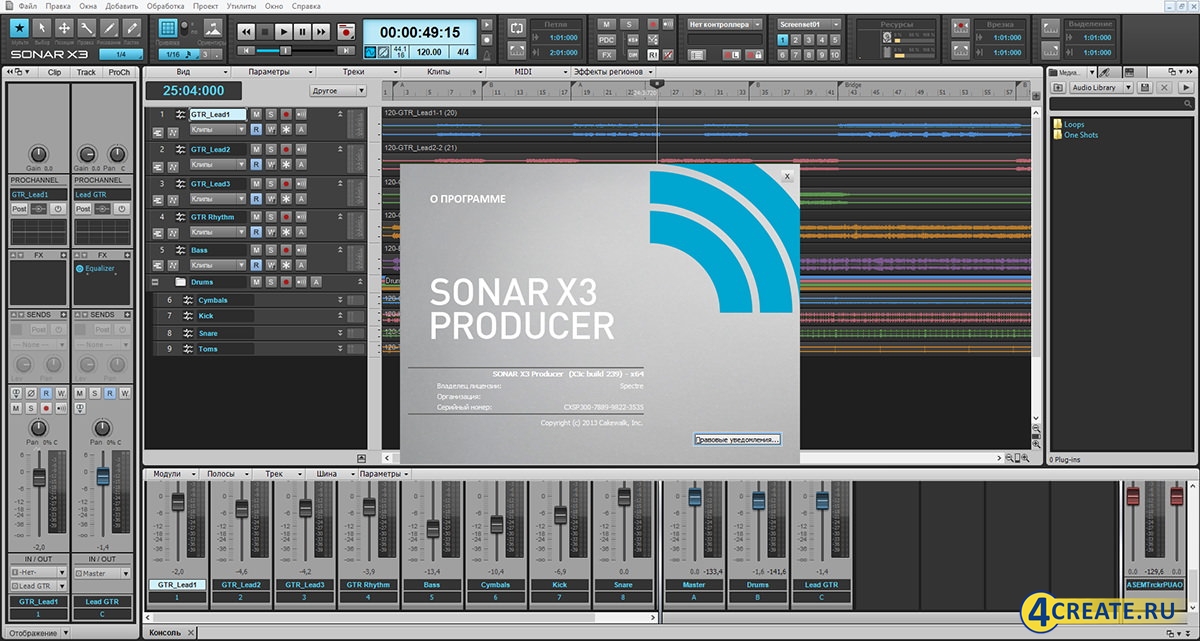Open the Нет контроллера dropdown
This screenshot has width=1200, height=641.
[x=725, y=23]
